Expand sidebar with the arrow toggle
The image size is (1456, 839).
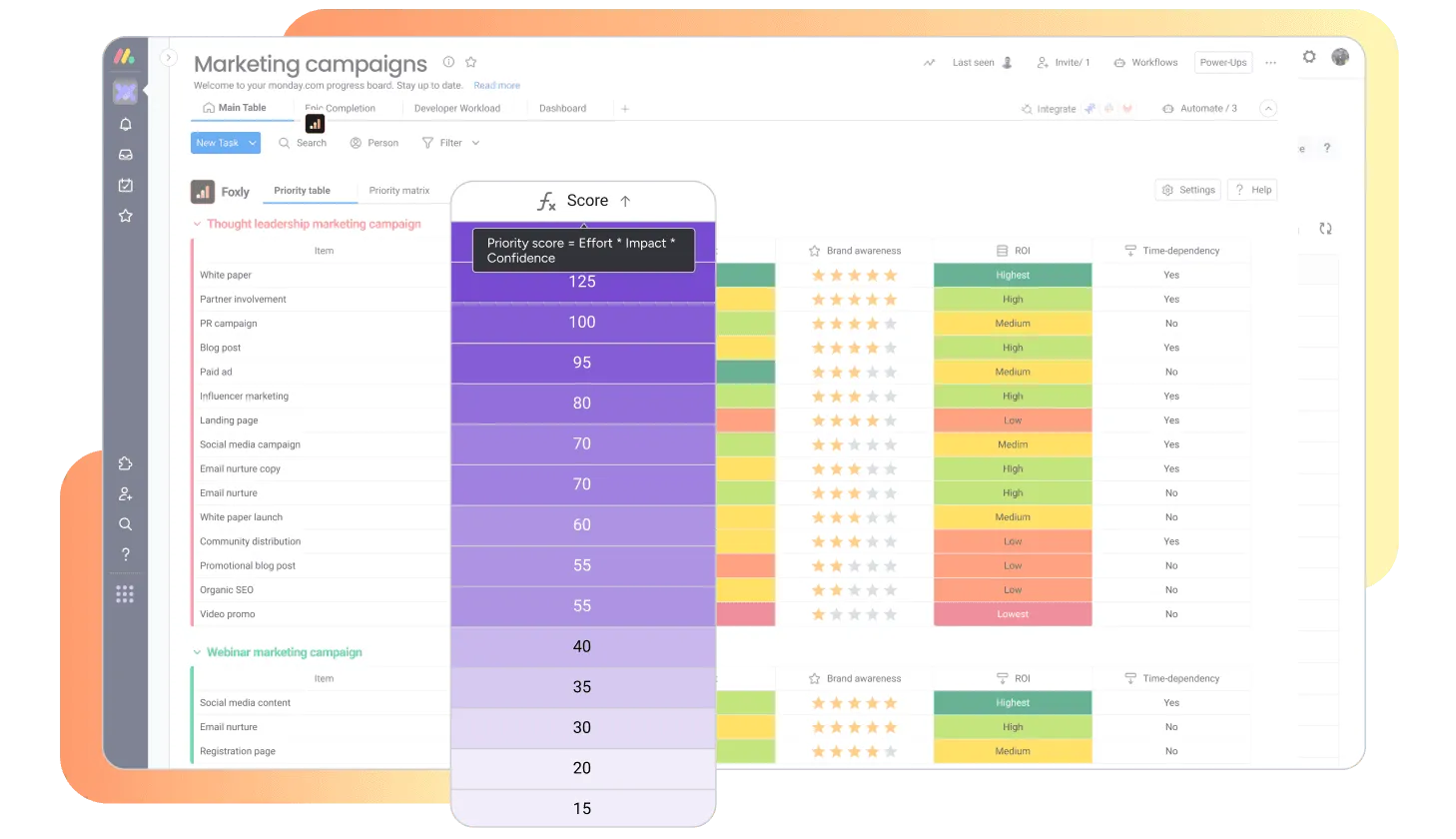click(x=169, y=58)
